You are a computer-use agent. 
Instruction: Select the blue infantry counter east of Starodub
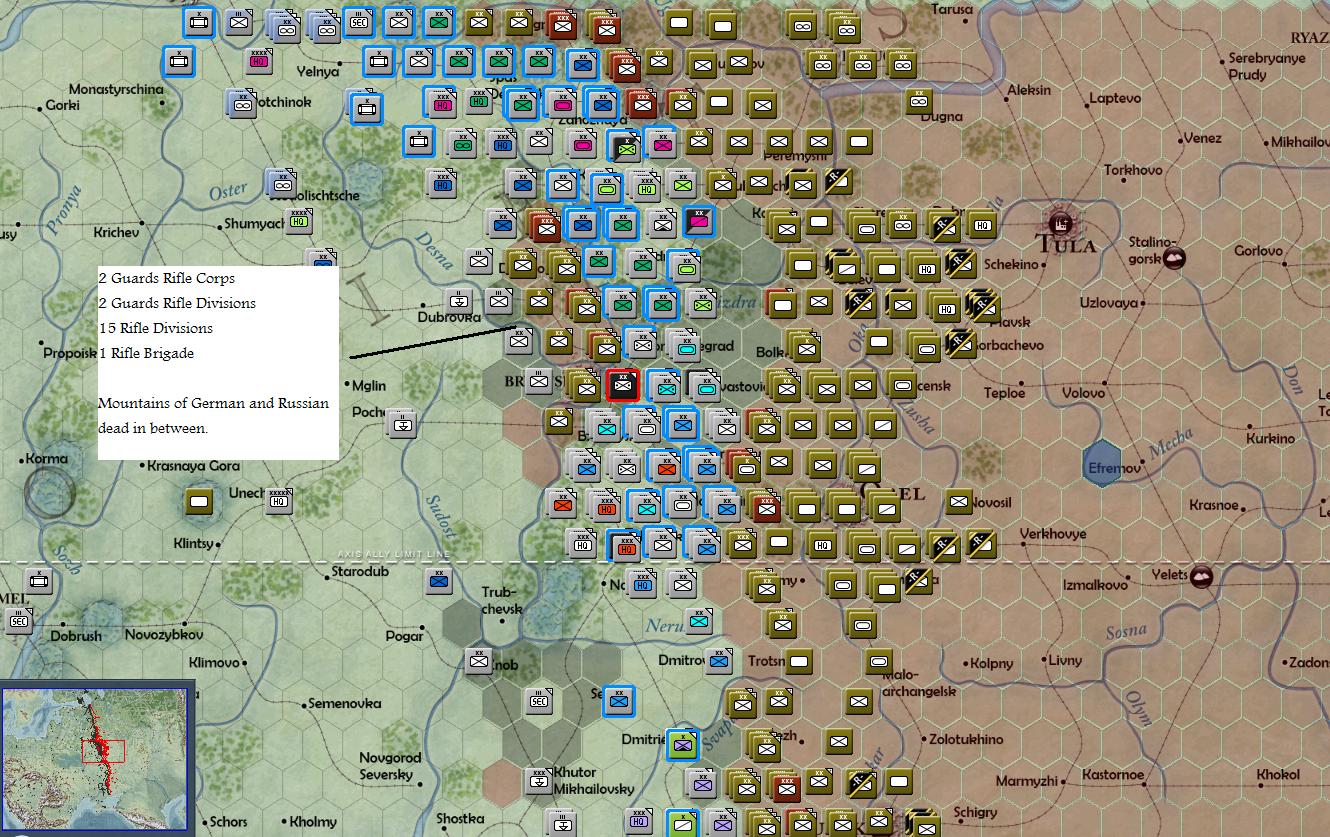pyautogui.click(x=438, y=581)
